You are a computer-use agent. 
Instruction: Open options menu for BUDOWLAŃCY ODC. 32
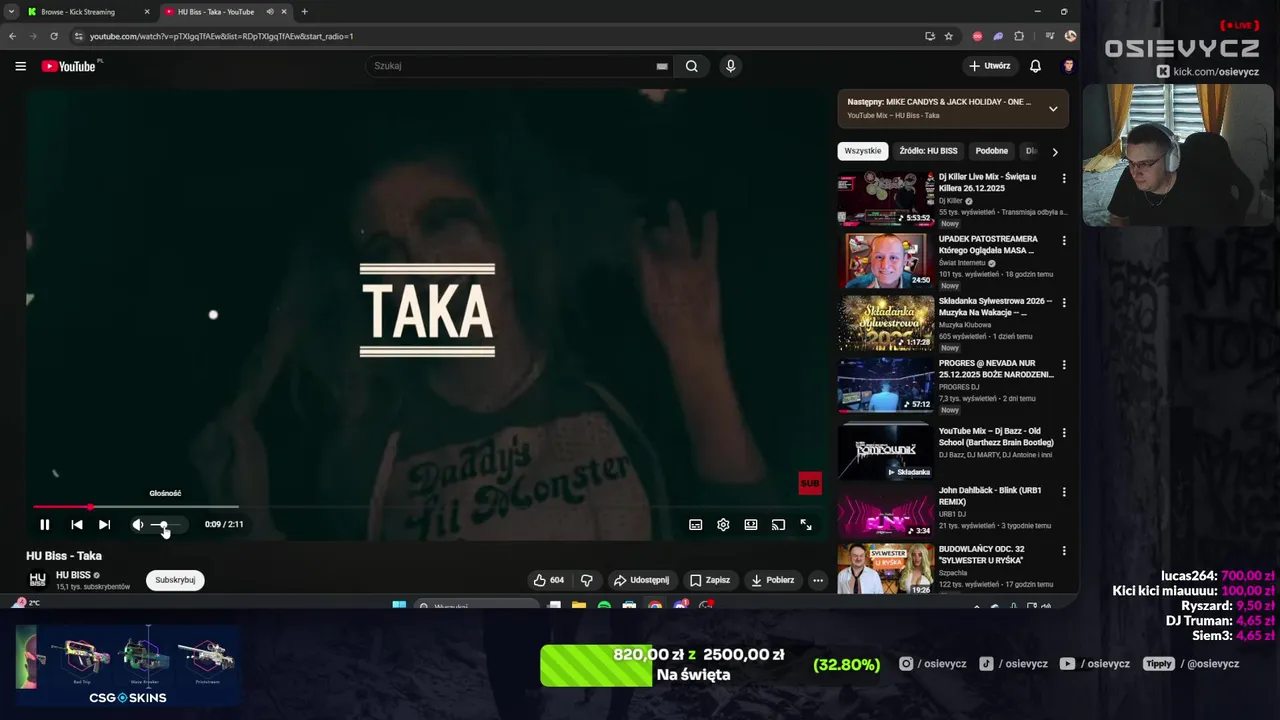click(x=1063, y=550)
